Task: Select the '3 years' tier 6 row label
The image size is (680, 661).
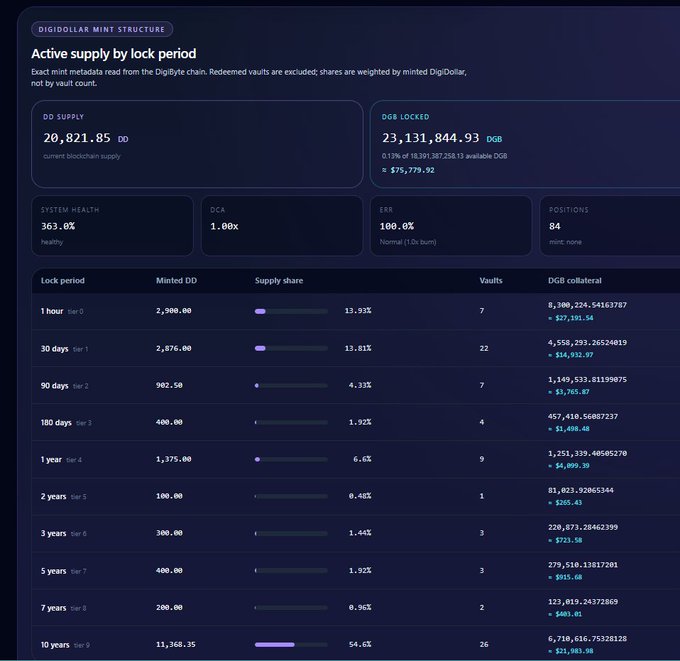Action: [x=53, y=533]
